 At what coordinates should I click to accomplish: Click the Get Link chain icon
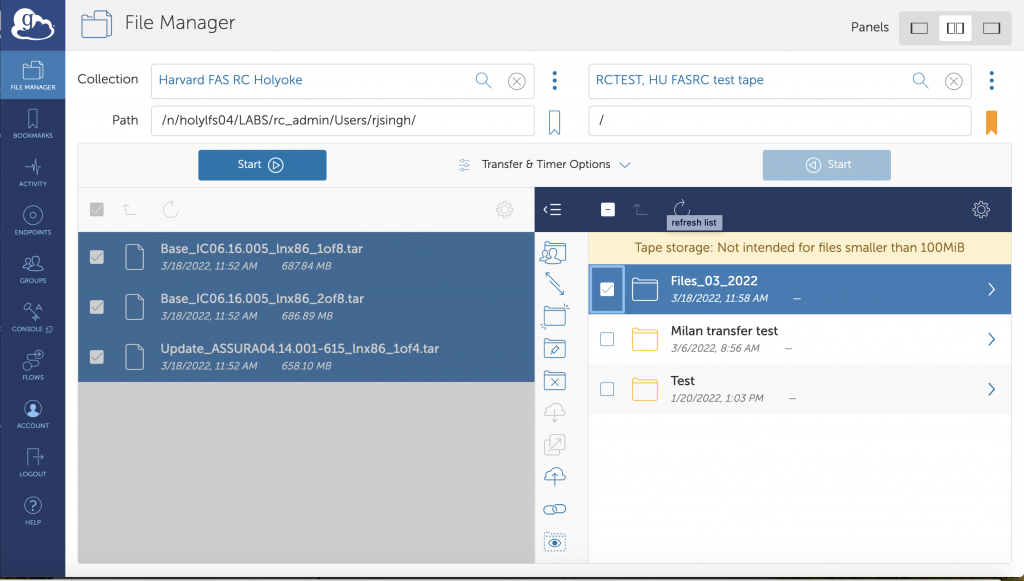pos(554,509)
